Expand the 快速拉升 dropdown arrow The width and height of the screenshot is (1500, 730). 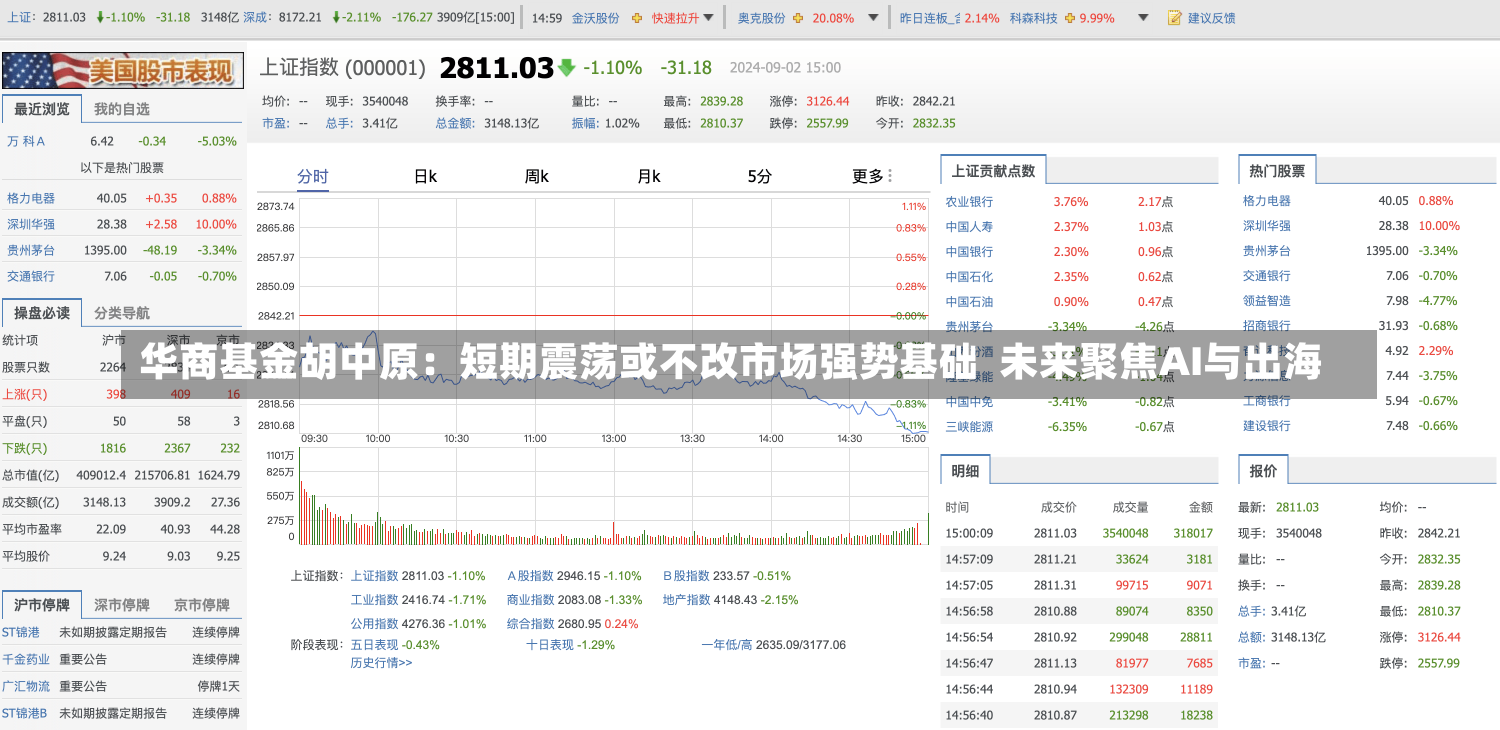pyautogui.click(x=709, y=18)
